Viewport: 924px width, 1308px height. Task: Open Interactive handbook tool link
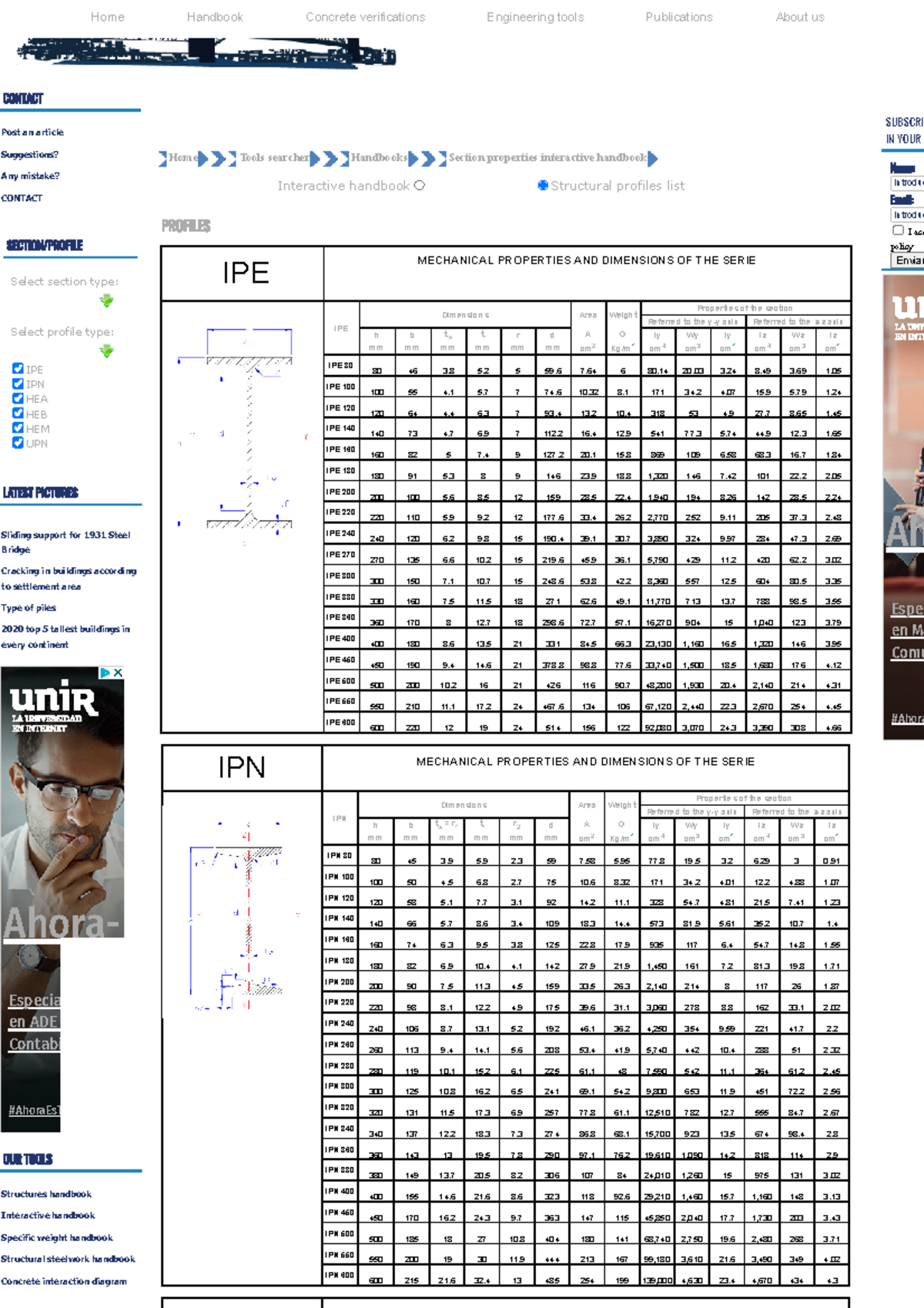tap(48, 1216)
